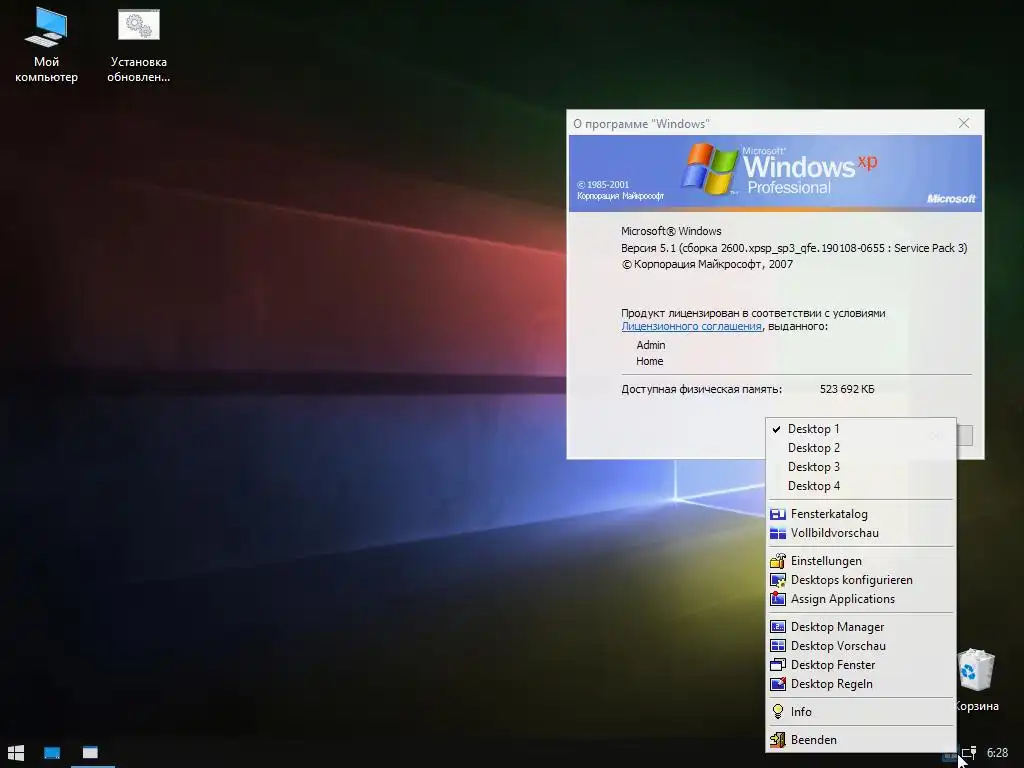Image resolution: width=1024 pixels, height=768 pixels.
Task: Select the Установка обновлен... desktop icon
Action: pos(138,44)
